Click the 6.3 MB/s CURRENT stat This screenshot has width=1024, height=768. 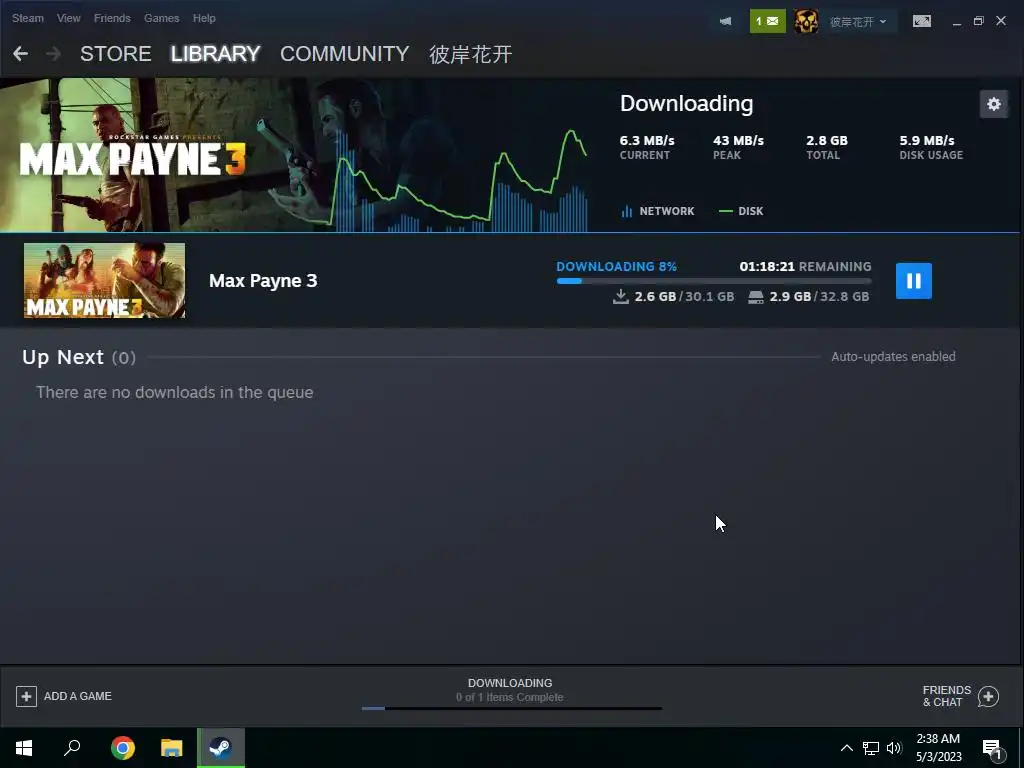647,147
